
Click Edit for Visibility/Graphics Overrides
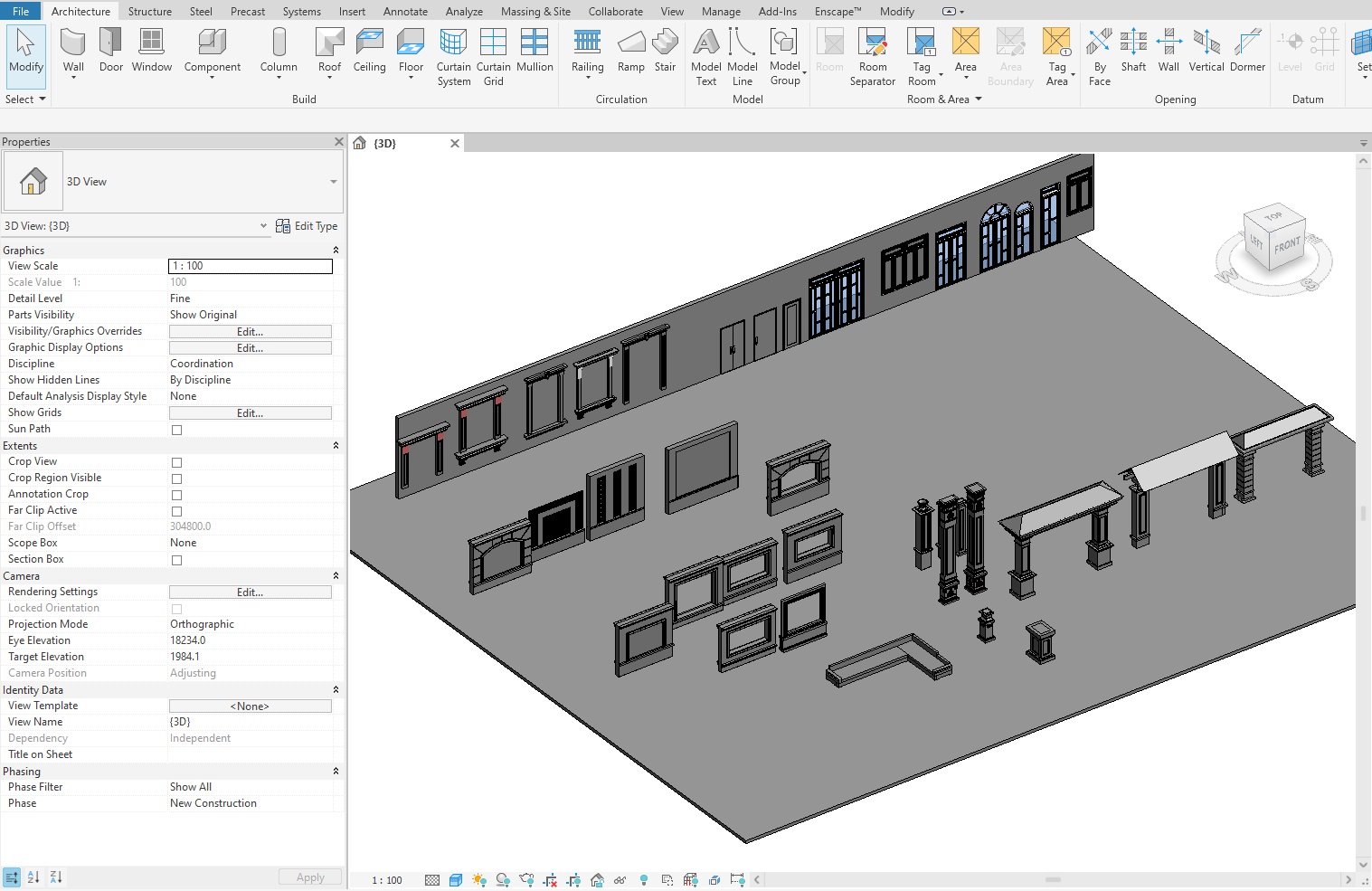250,332
